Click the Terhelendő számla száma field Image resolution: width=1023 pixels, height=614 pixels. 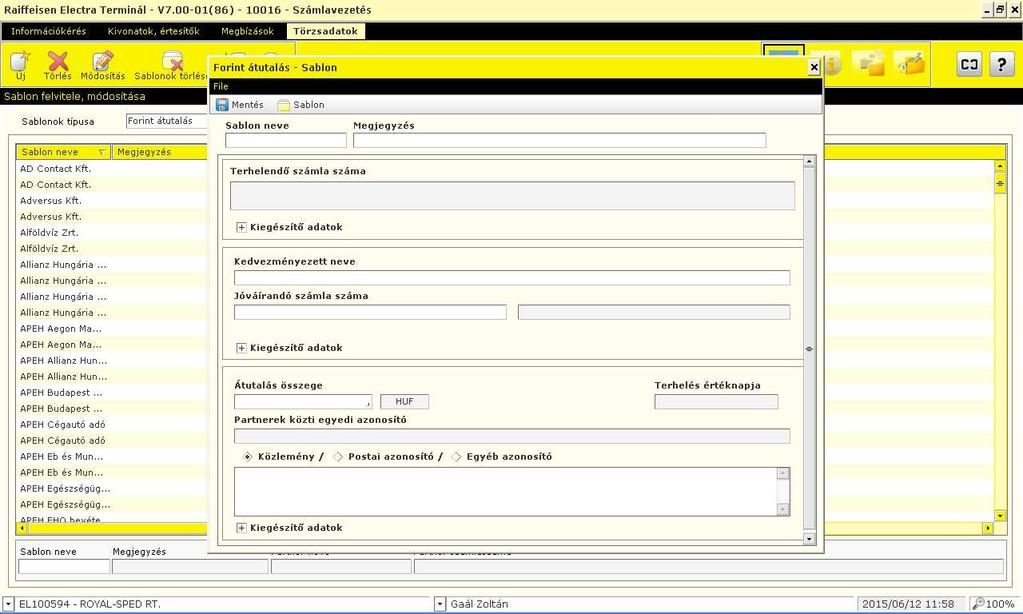(x=512, y=196)
